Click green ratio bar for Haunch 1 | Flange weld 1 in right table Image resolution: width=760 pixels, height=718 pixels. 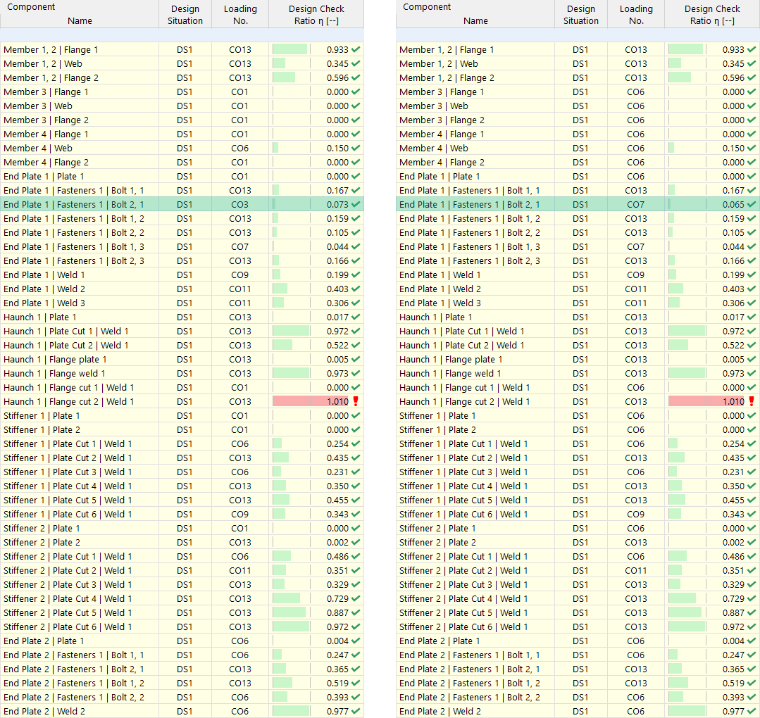[686, 373]
